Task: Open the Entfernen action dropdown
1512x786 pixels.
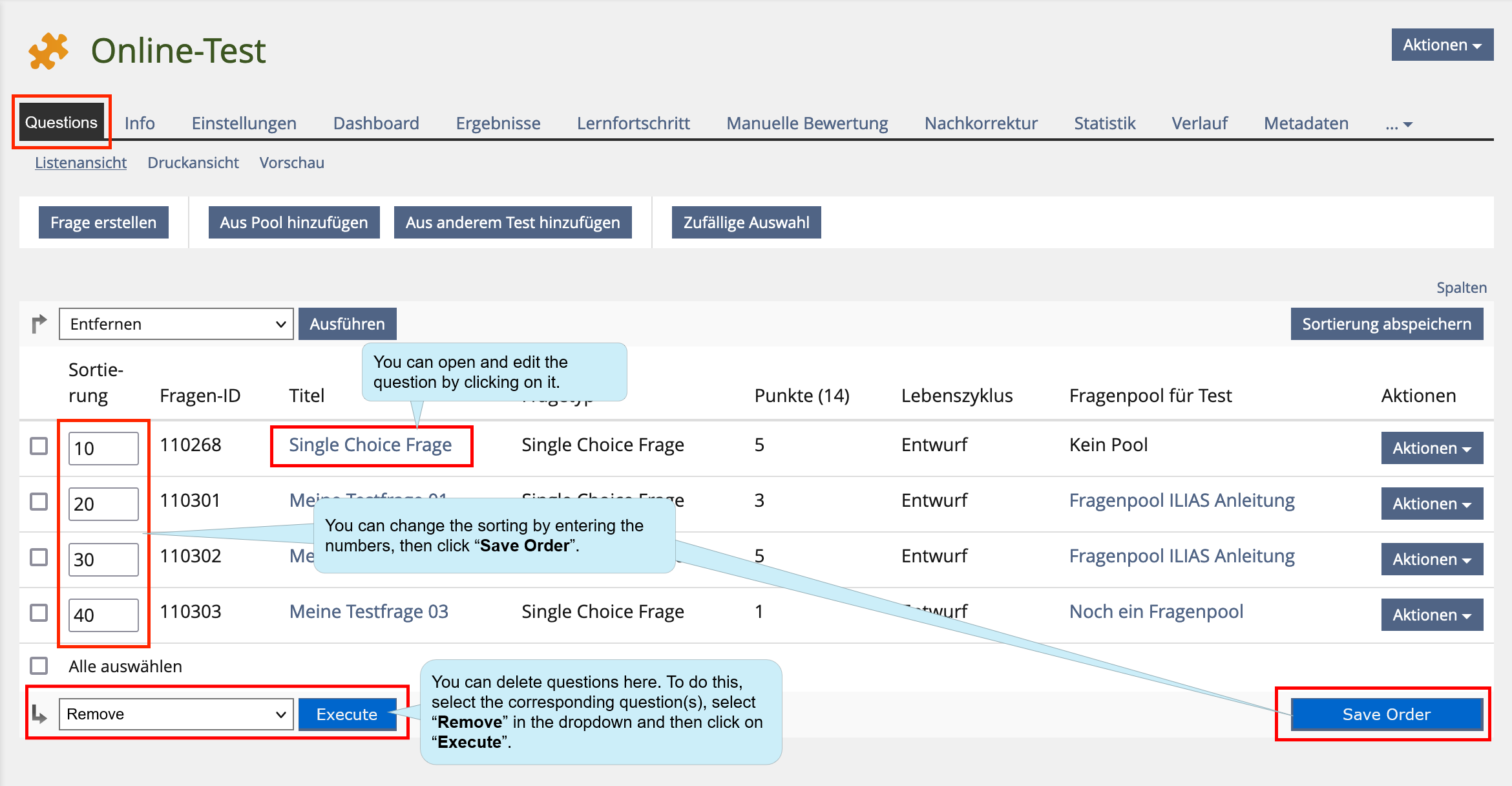Action: [176, 324]
